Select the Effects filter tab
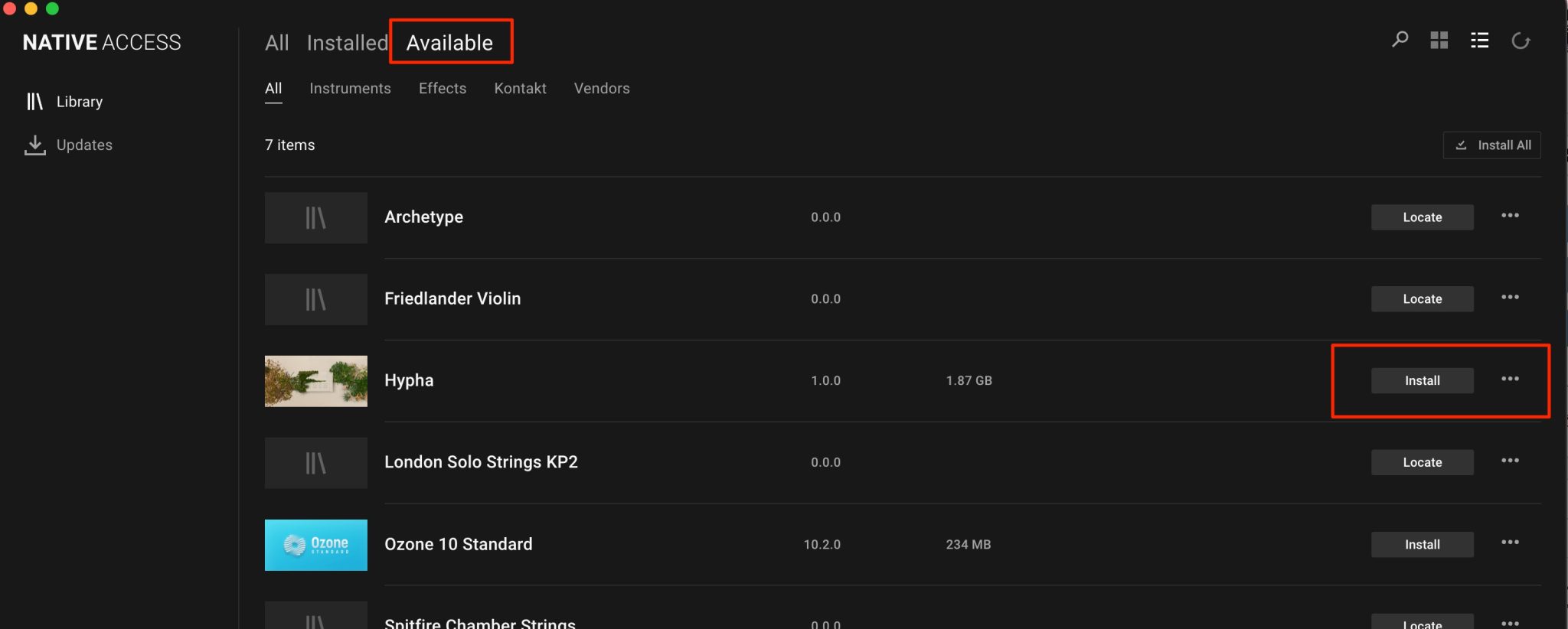Image resolution: width=1568 pixels, height=629 pixels. [443, 89]
